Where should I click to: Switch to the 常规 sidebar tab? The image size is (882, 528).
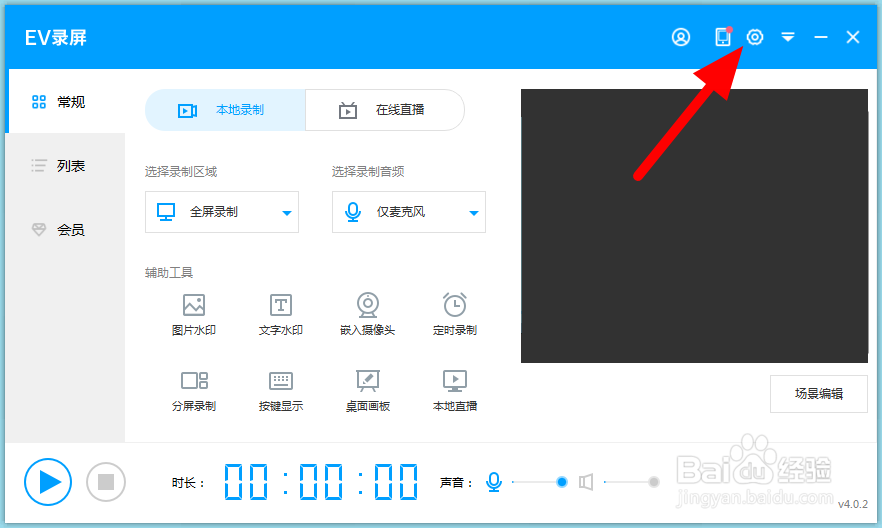[65, 102]
